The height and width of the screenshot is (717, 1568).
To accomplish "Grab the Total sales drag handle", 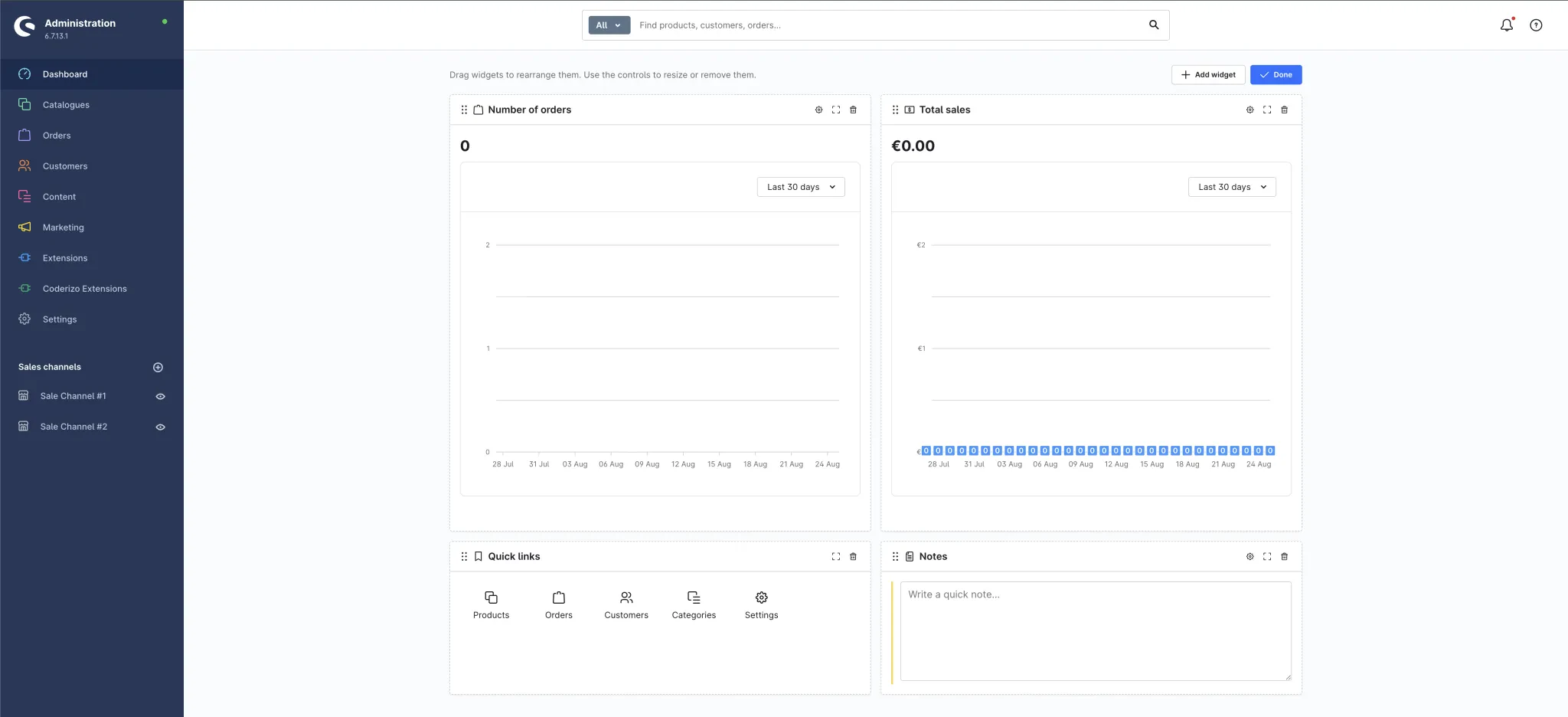I will pyautogui.click(x=895, y=110).
